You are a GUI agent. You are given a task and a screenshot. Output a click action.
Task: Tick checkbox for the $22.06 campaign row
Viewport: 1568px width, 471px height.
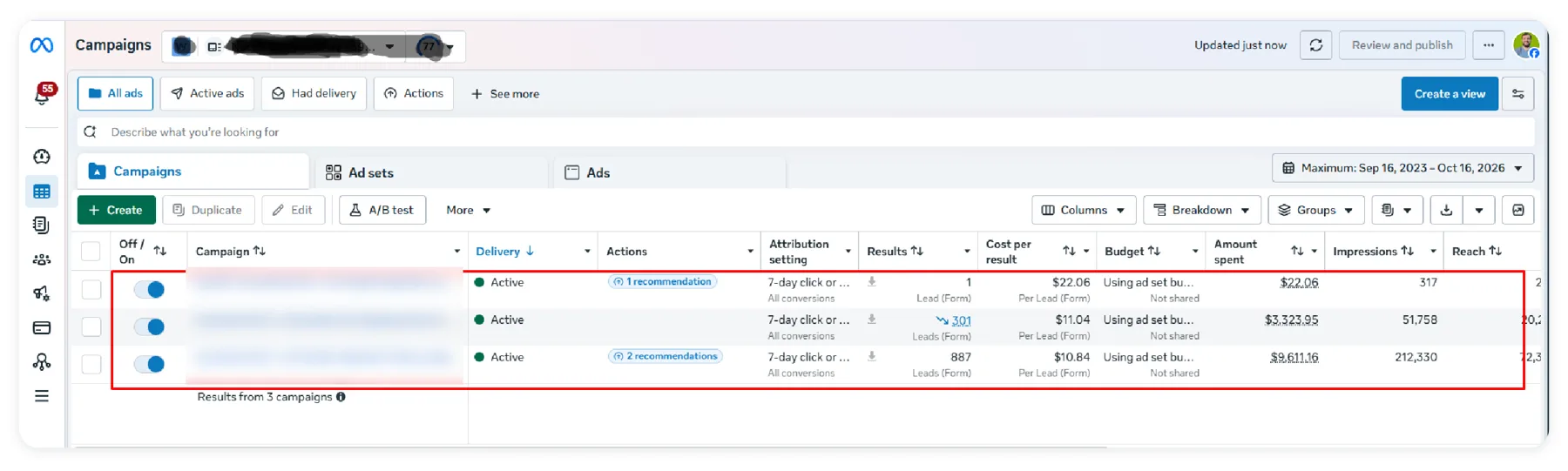click(91, 289)
